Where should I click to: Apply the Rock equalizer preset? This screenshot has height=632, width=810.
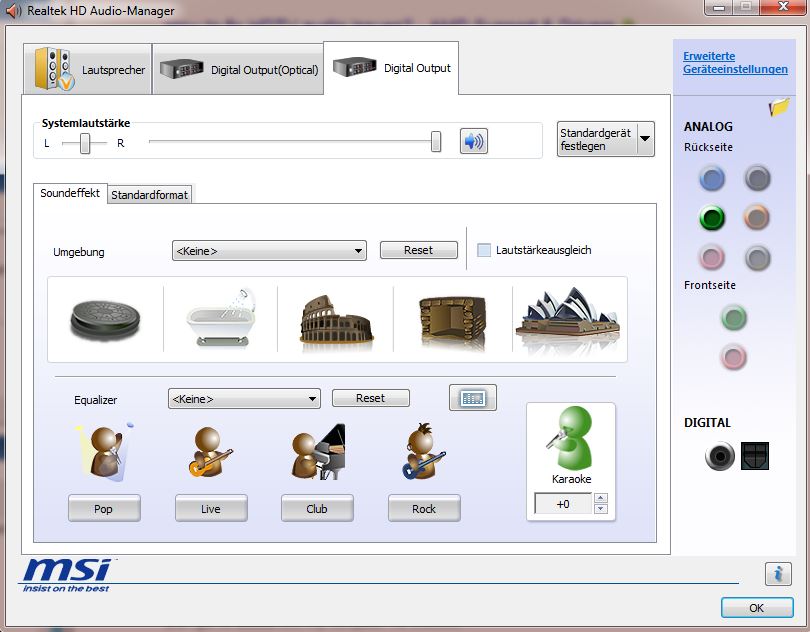(424, 508)
